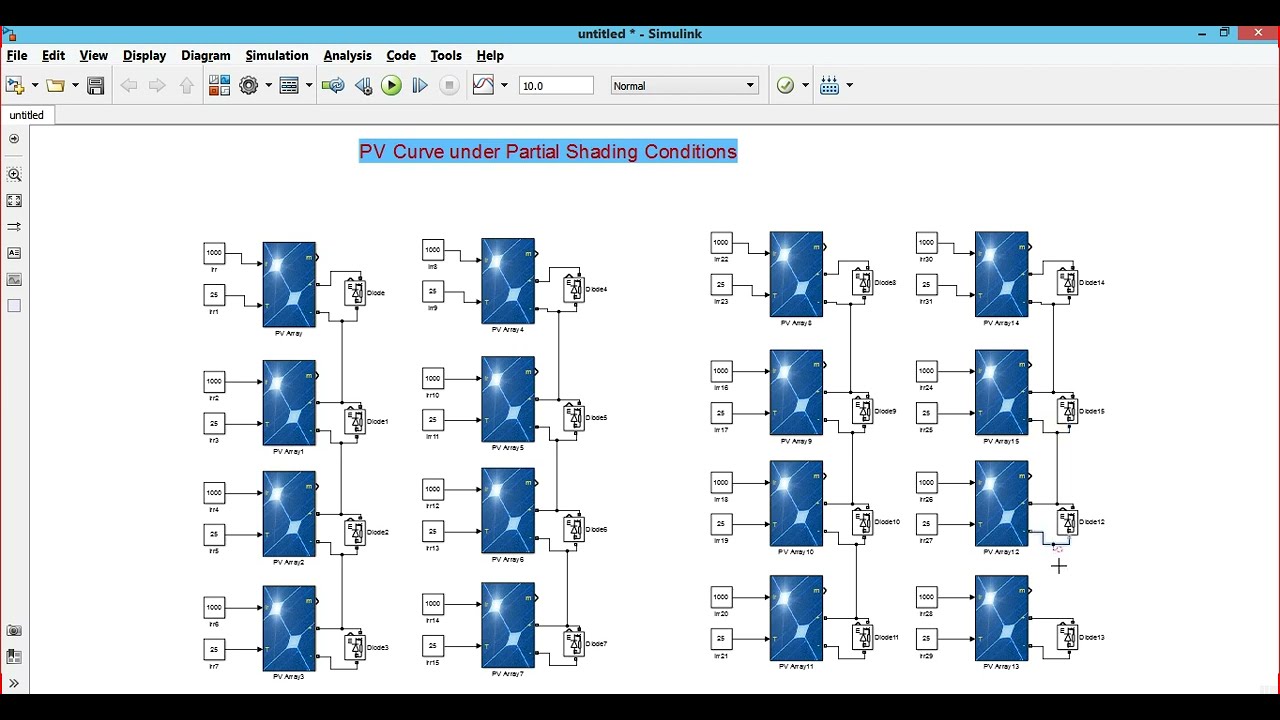Expand the palette with the double chevron
1280x720 pixels.
pyautogui.click(x=14, y=684)
